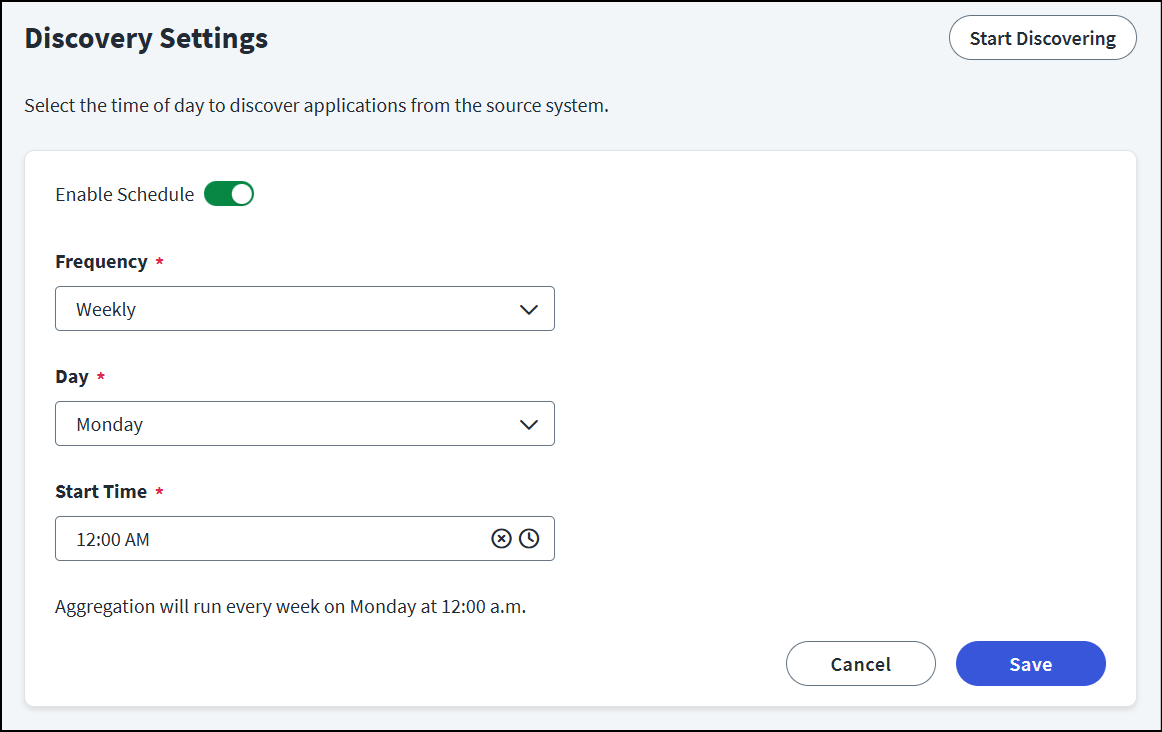Image resolution: width=1162 pixels, height=732 pixels.
Task: Click the source system description text
Action: 316,105
